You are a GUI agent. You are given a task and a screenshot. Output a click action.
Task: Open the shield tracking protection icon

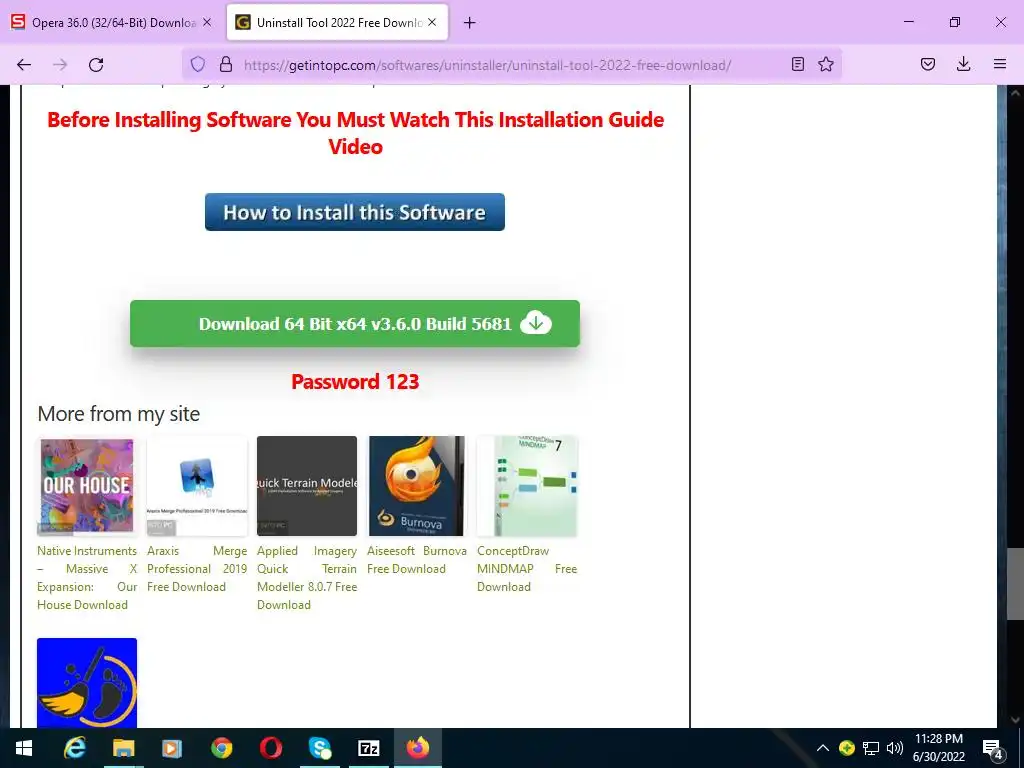click(x=198, y=64)
